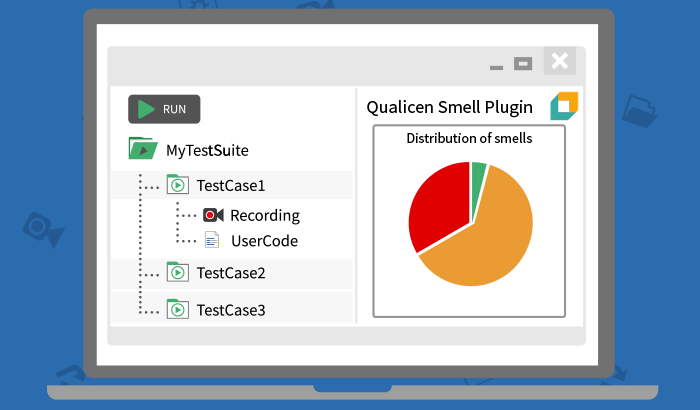Image resolution: width=700 pixels, height=410 pixels.
Task: Open the UserCode document icon
Action: (212, 240)
